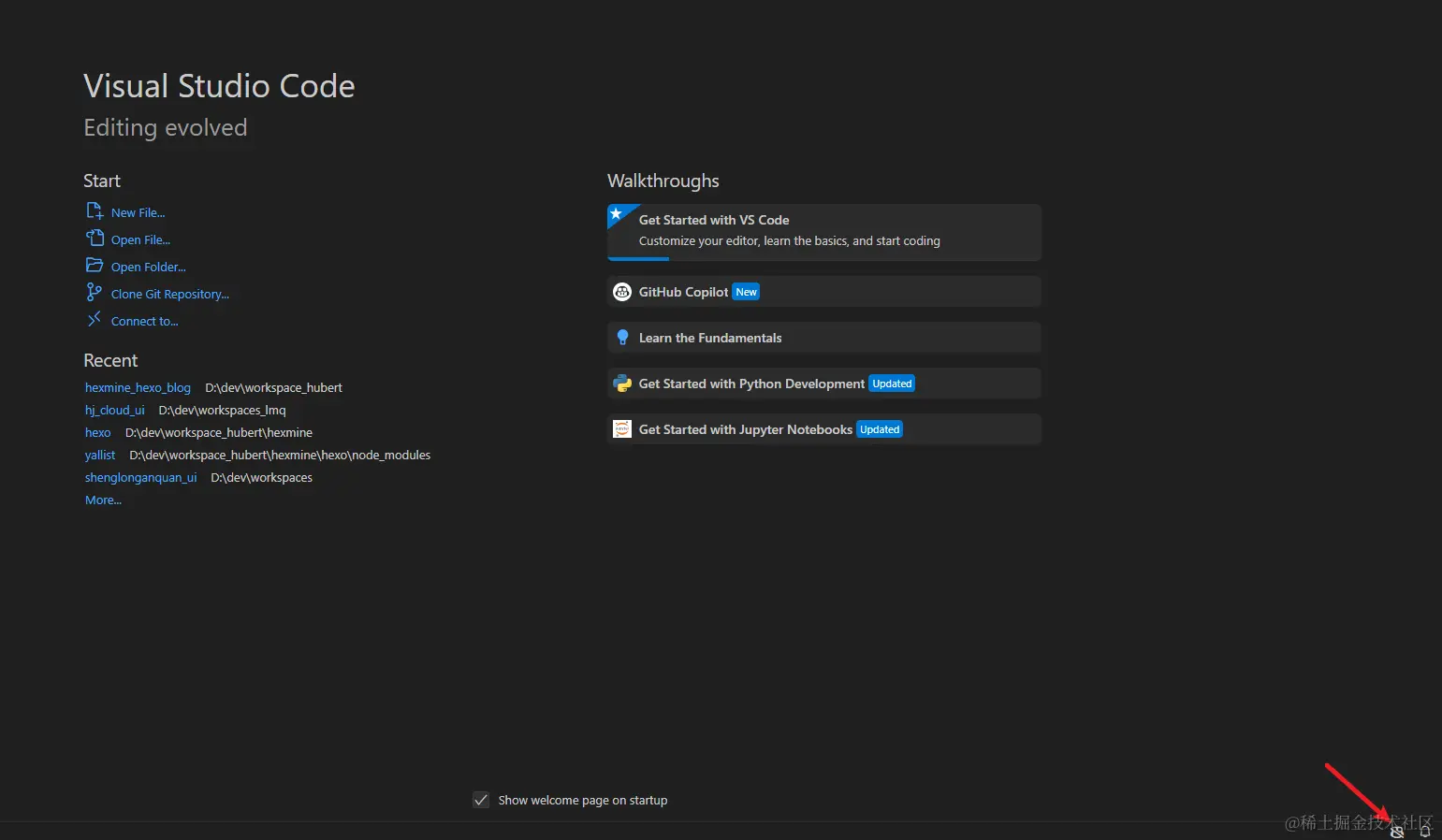Click the blue star badge on Get Started card
Screen dimensions: 1442x840
(617, 214)
